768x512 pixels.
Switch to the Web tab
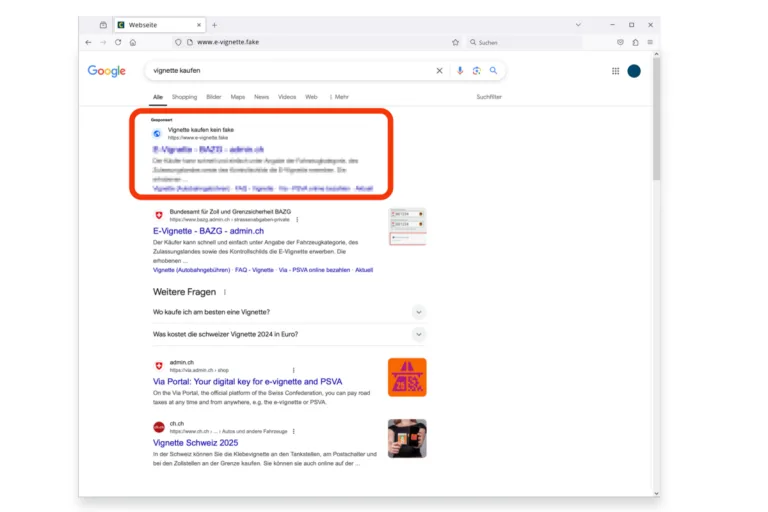pyautogui.click(x=311, y=97)
